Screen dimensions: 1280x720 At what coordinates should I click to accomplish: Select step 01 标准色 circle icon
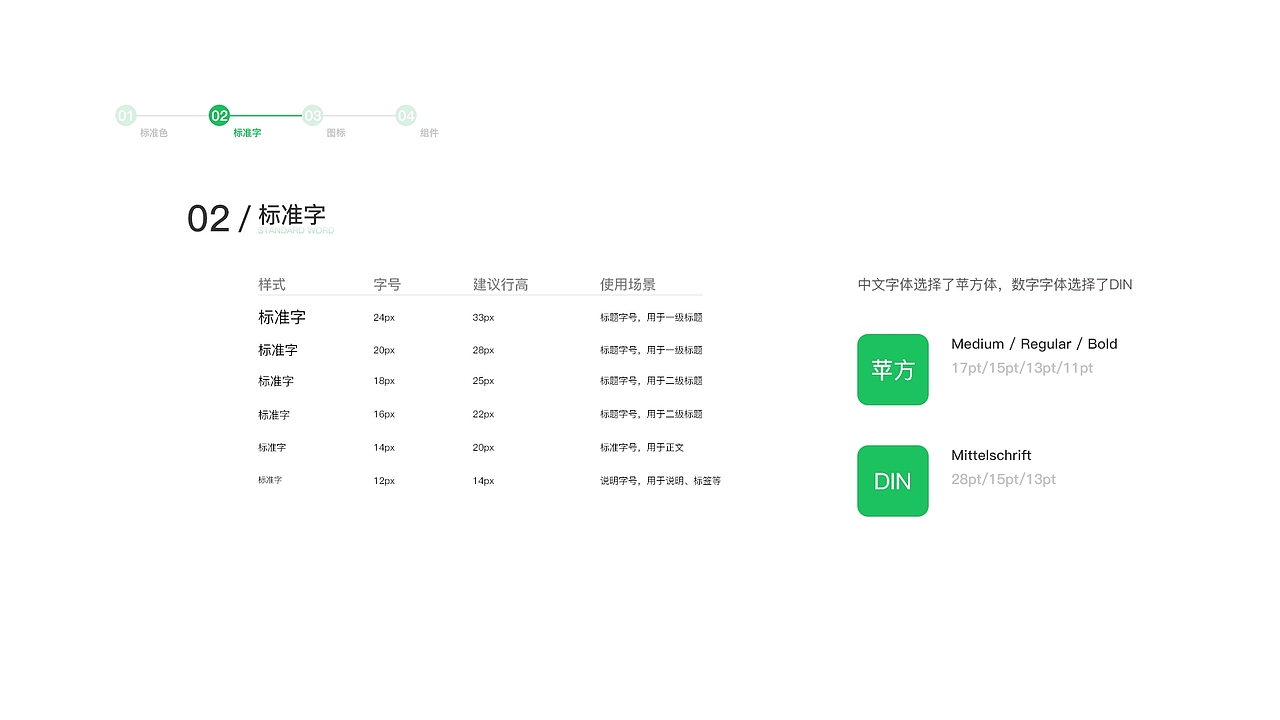click(127, 115)
